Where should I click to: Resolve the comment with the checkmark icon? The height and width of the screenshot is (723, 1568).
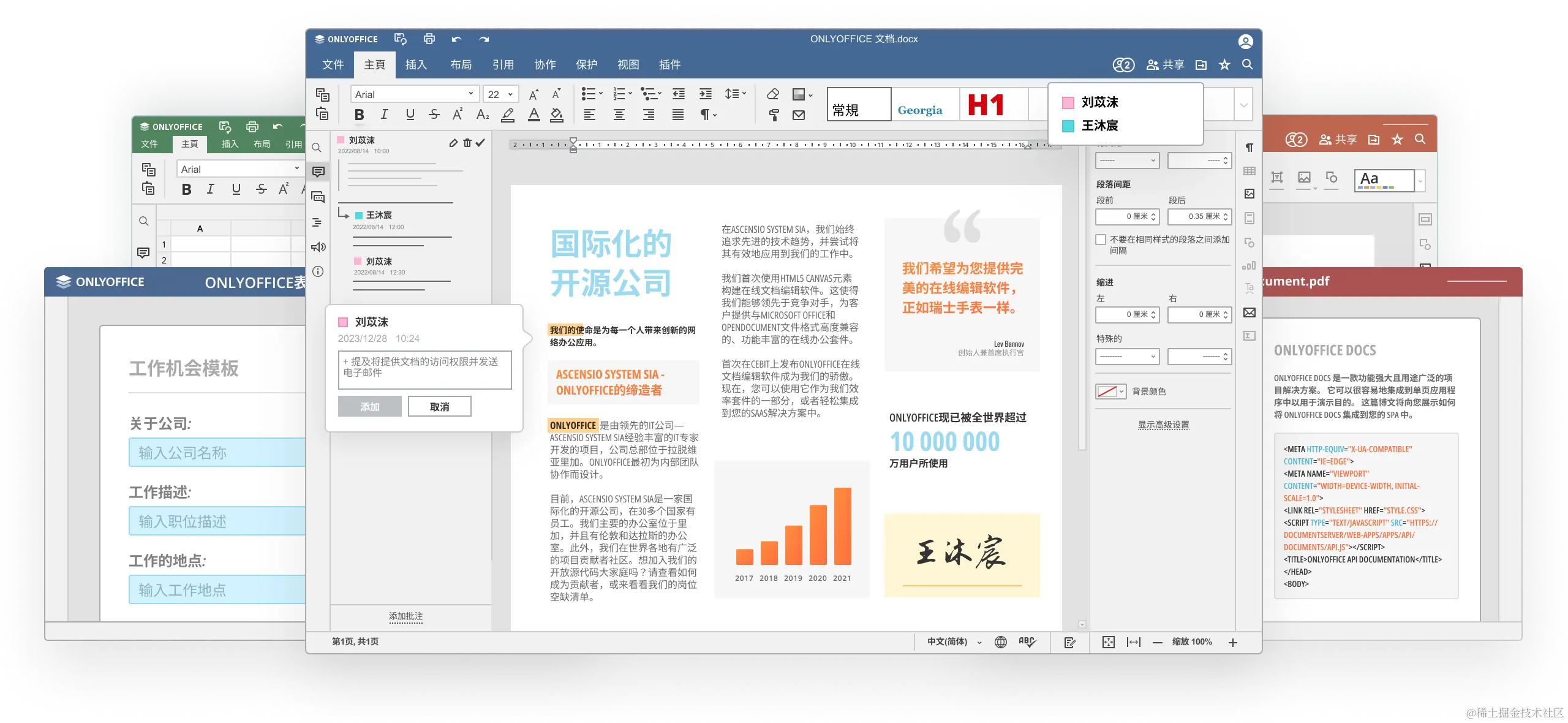481,143
